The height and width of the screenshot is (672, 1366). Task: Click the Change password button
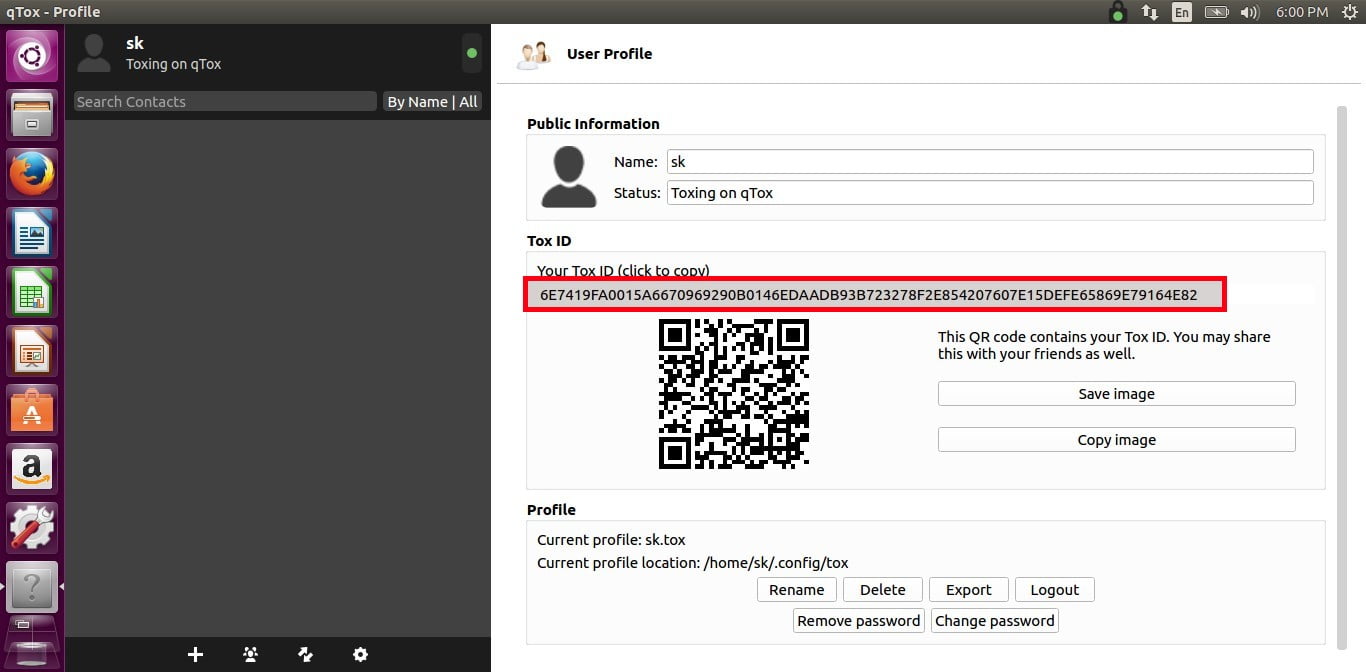pos(994,621)
